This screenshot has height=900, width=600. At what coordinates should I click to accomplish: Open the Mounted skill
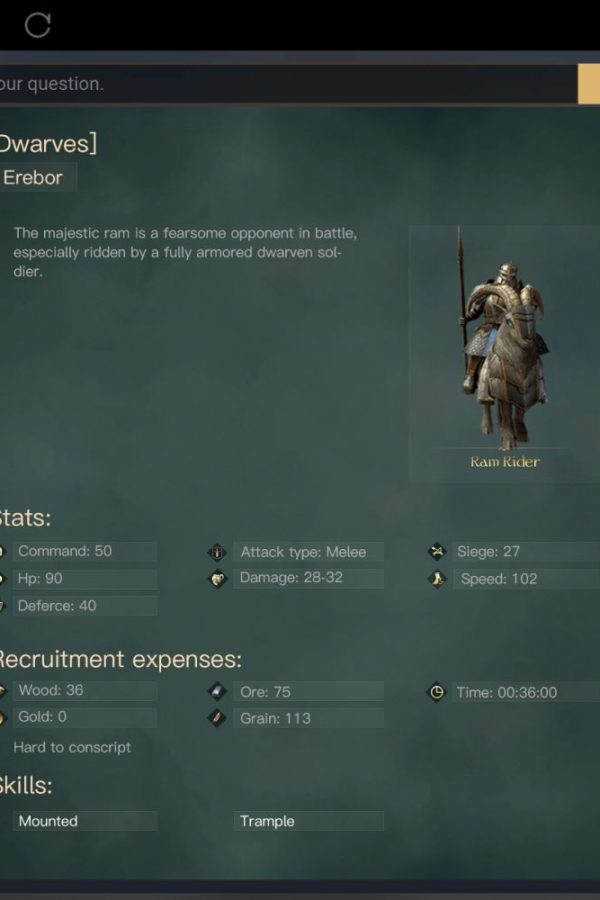(85, 821)
